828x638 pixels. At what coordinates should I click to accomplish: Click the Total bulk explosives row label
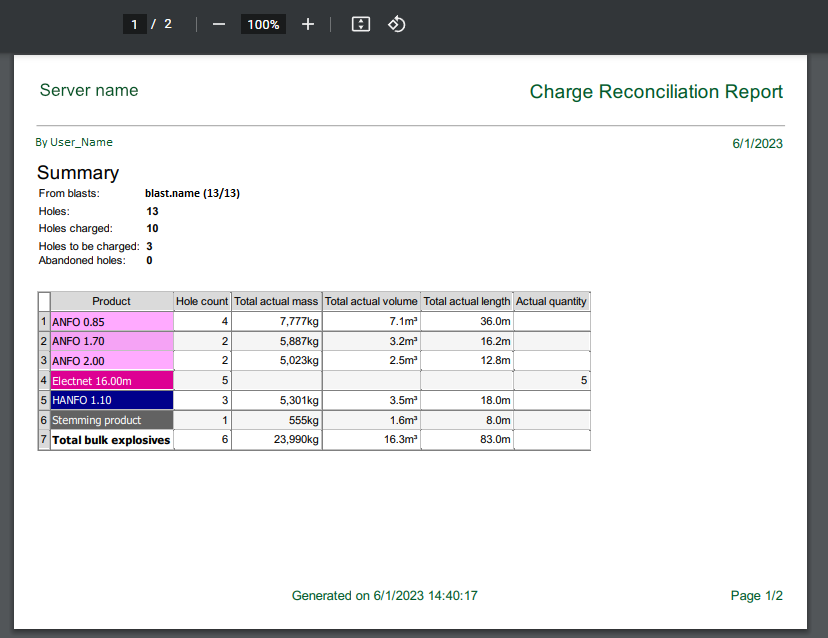coord(111,440)
